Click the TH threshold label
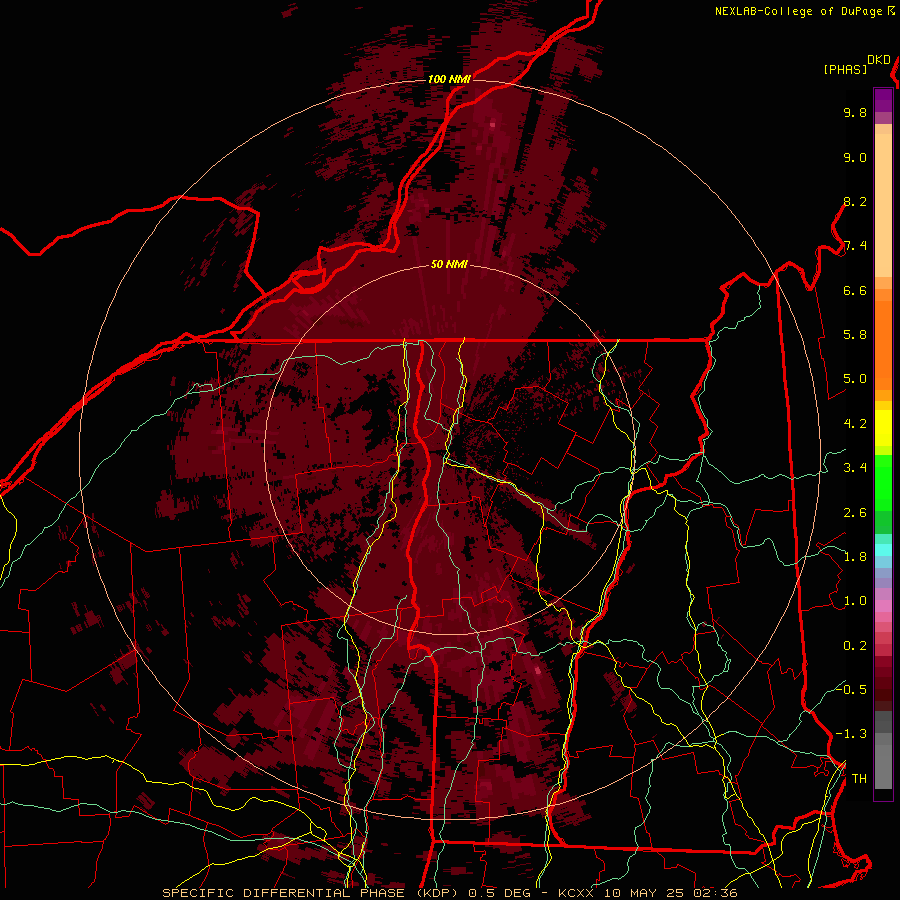The height and width of the screenshot is (900, 900). [859, 779]
